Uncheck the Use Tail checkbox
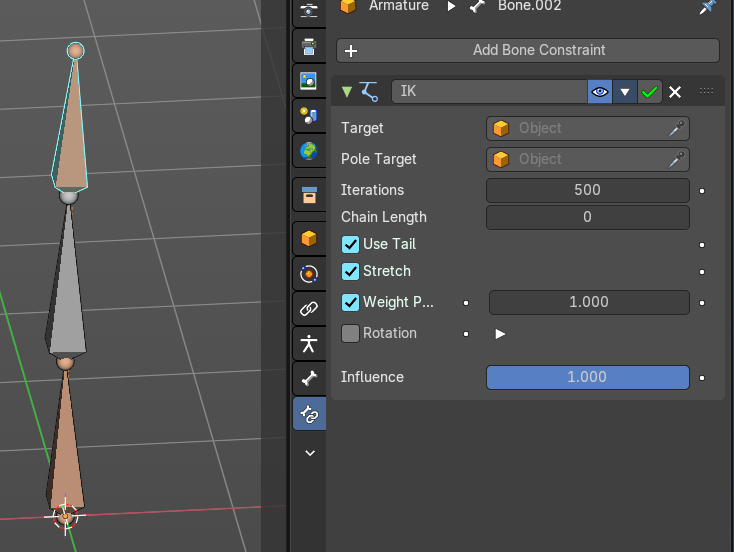This screenshot has height=552, width=734. [x=350, y=244]
